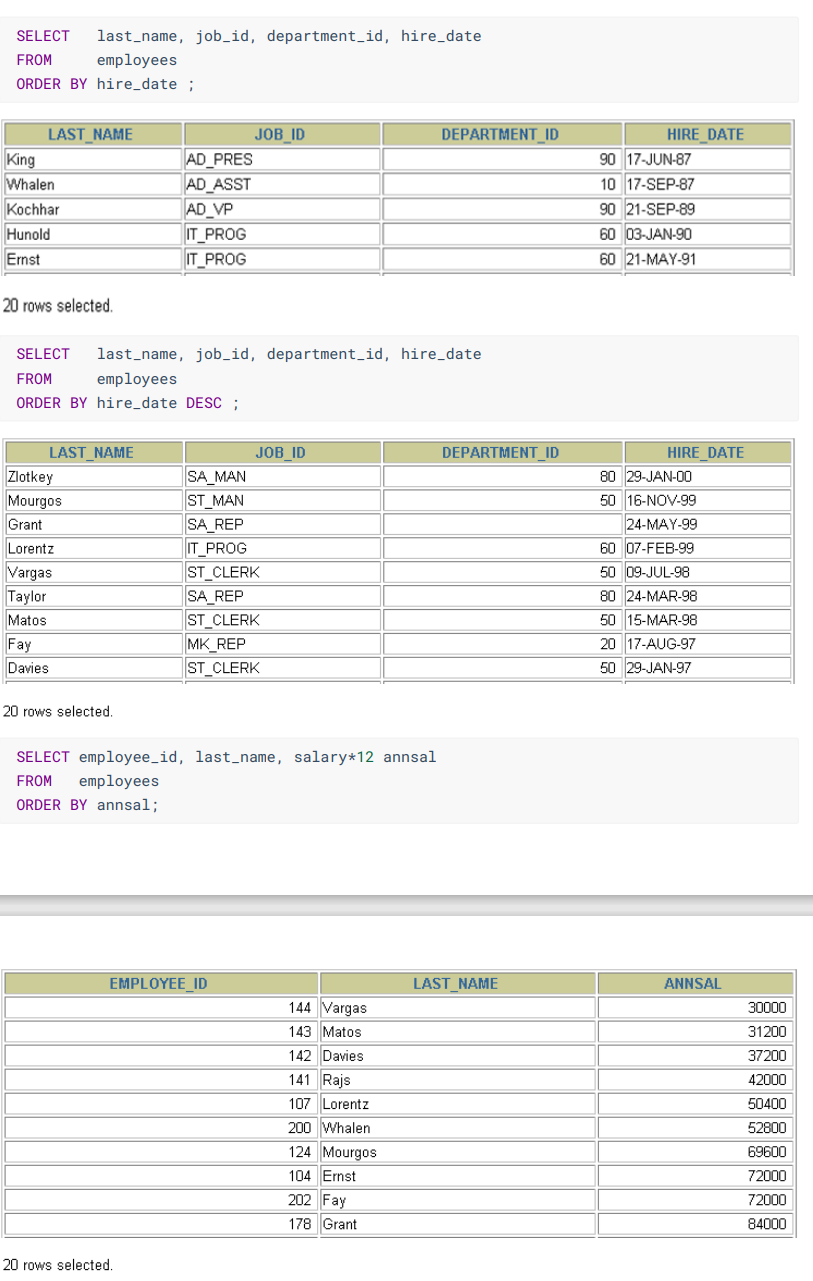813x1281 pixels.
Task: Click Vargas in the employee 144 row
Action: click(457, 1008)
